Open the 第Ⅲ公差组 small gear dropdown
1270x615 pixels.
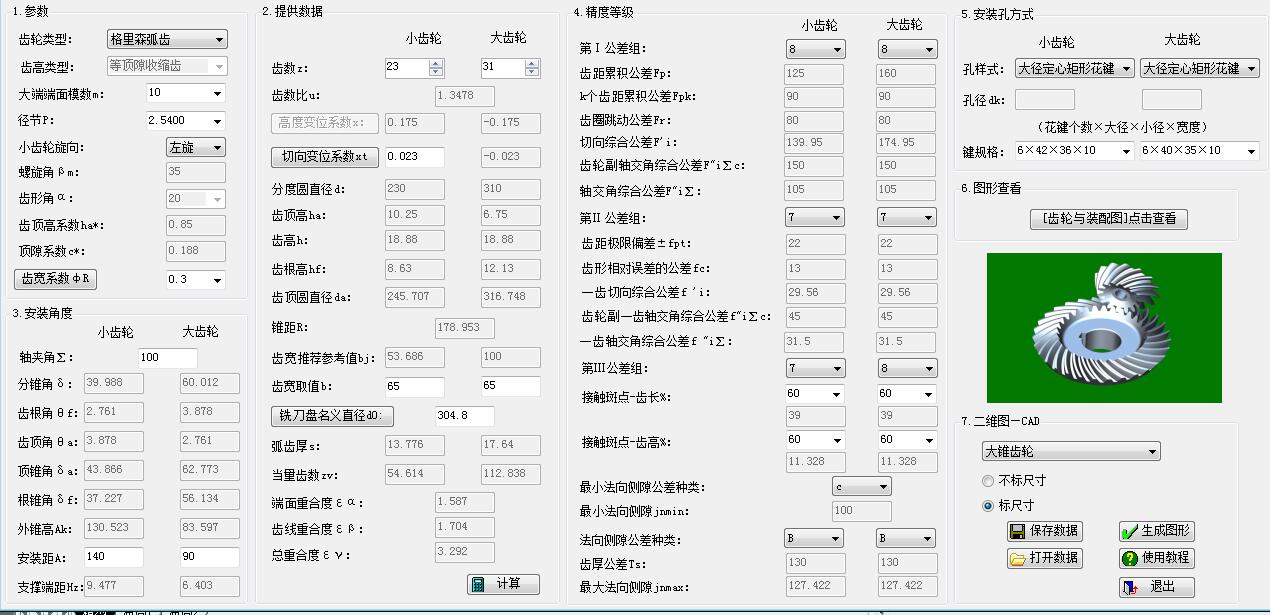[816, 368]
